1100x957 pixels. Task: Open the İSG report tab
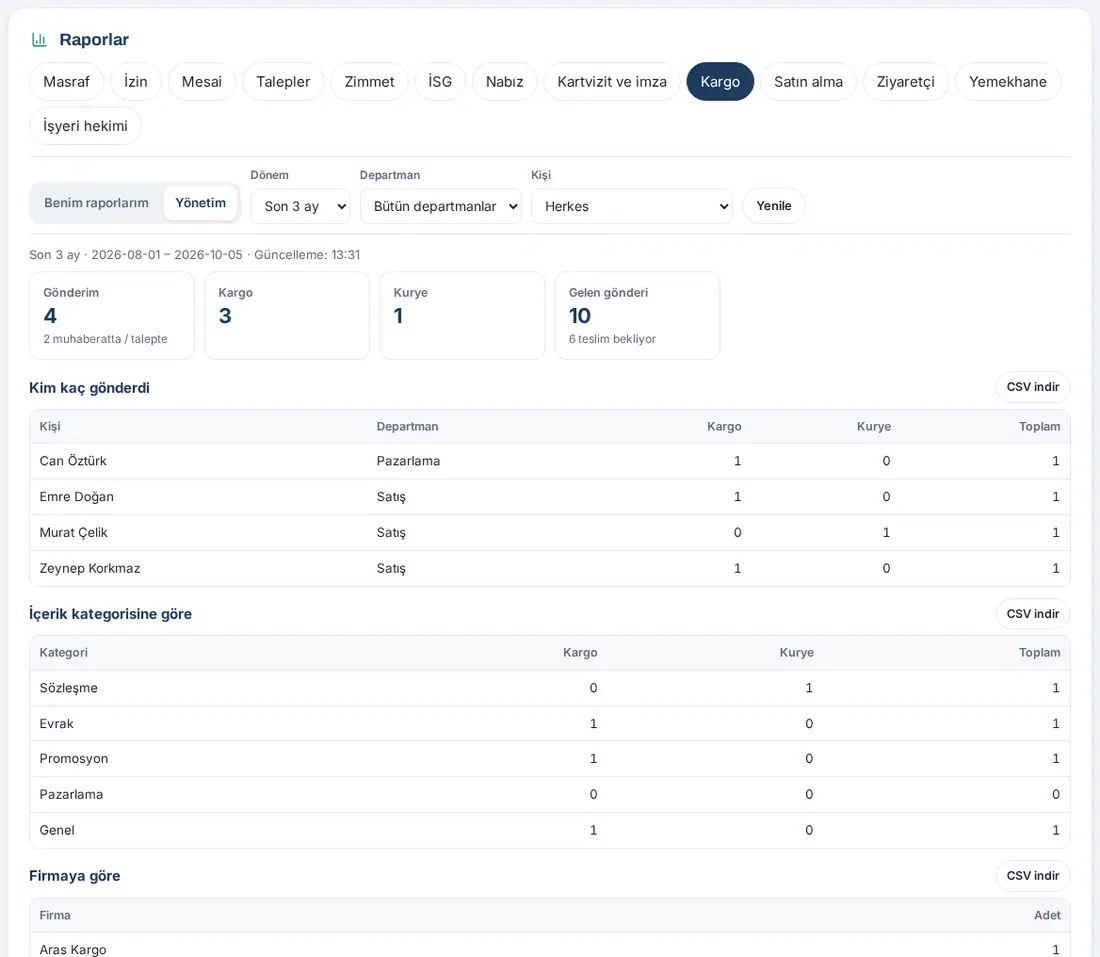440,81
